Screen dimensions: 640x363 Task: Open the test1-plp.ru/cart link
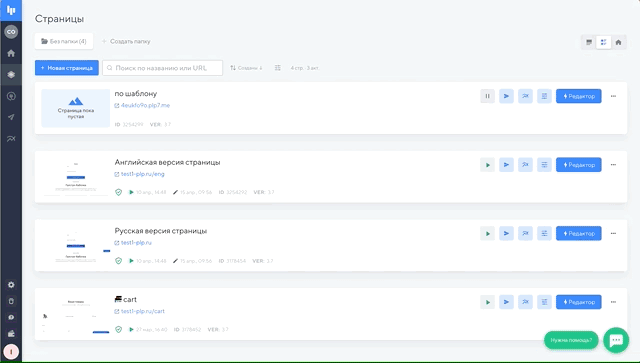(142, 311)
